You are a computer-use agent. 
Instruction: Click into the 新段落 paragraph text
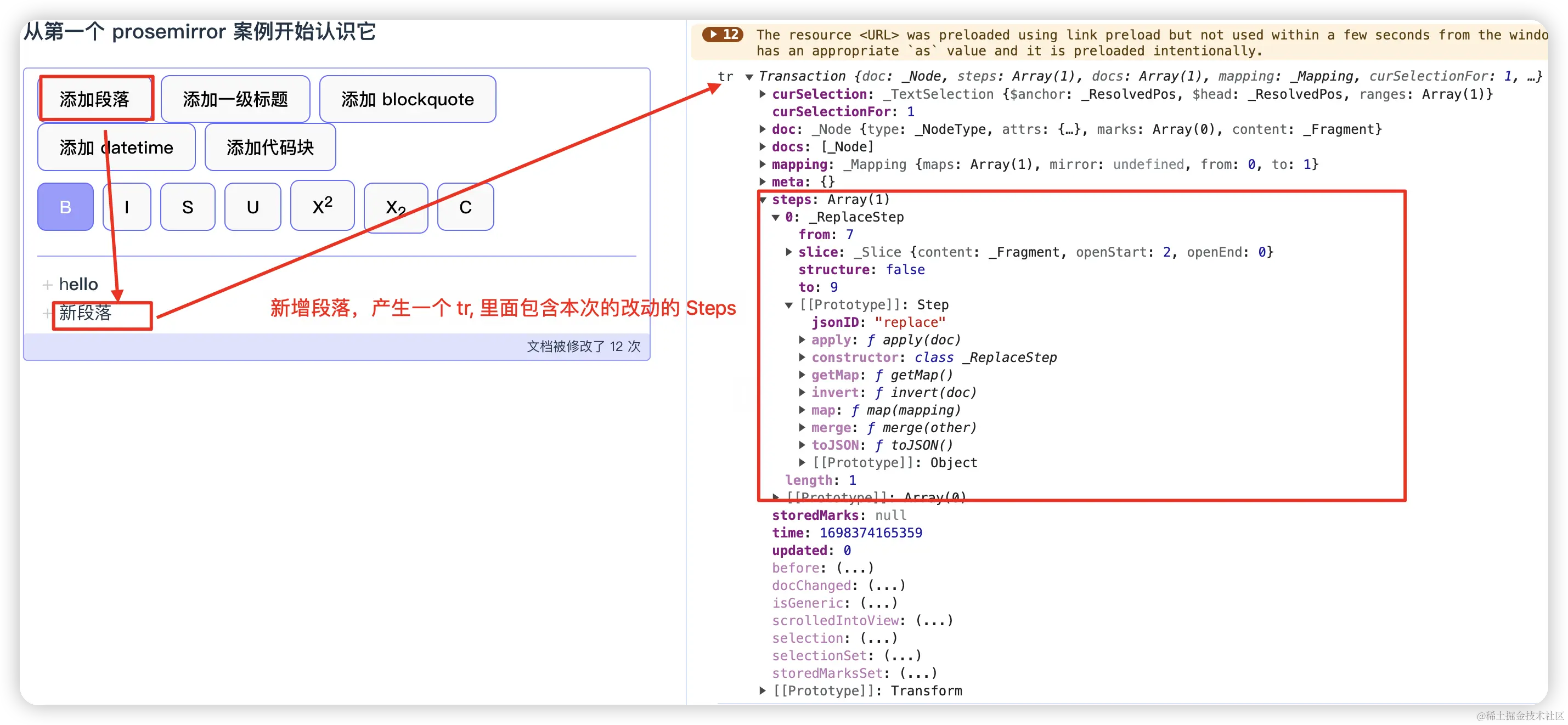(x=85, y=313)
